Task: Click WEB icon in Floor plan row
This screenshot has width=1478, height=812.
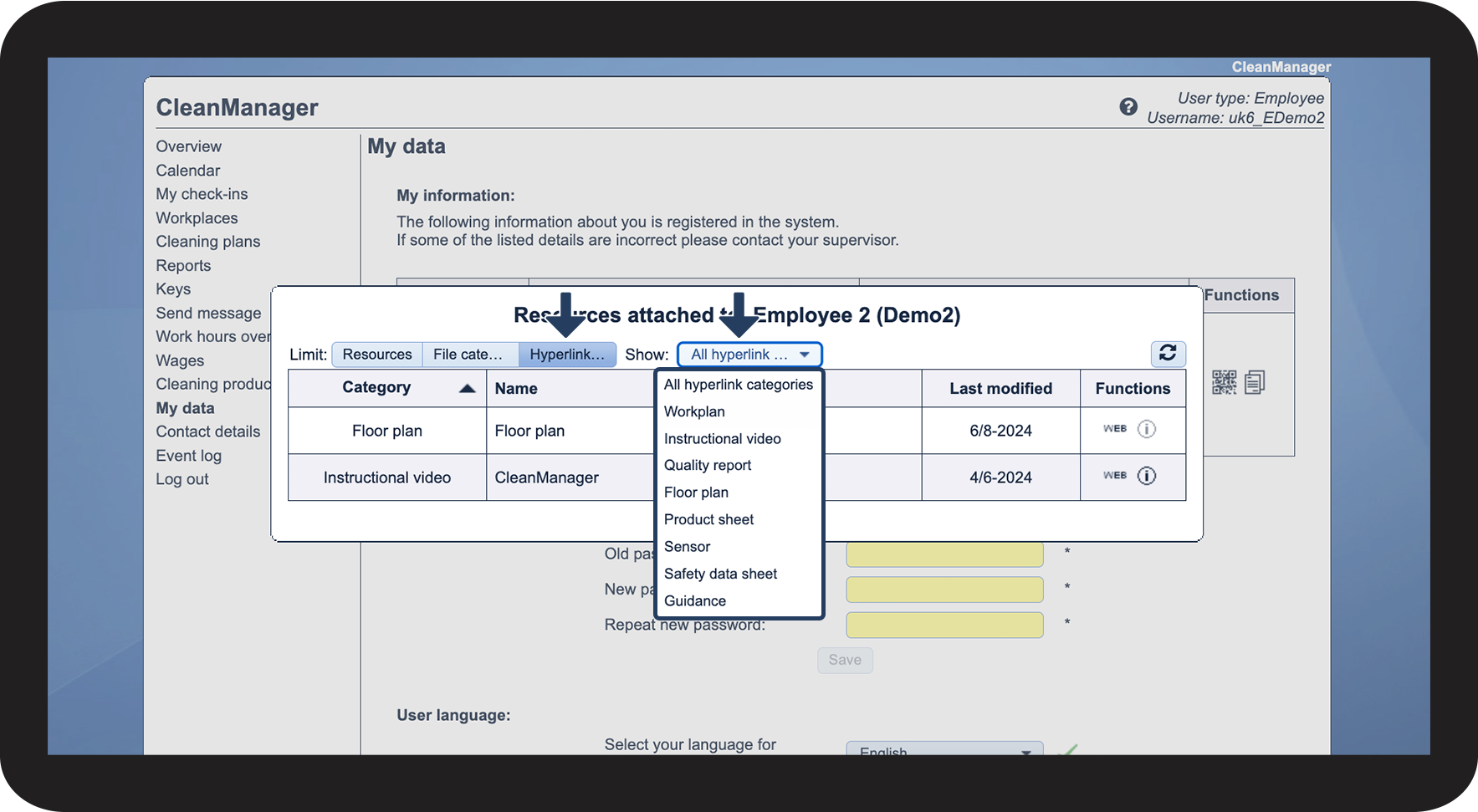Action: pos(1114,429)
